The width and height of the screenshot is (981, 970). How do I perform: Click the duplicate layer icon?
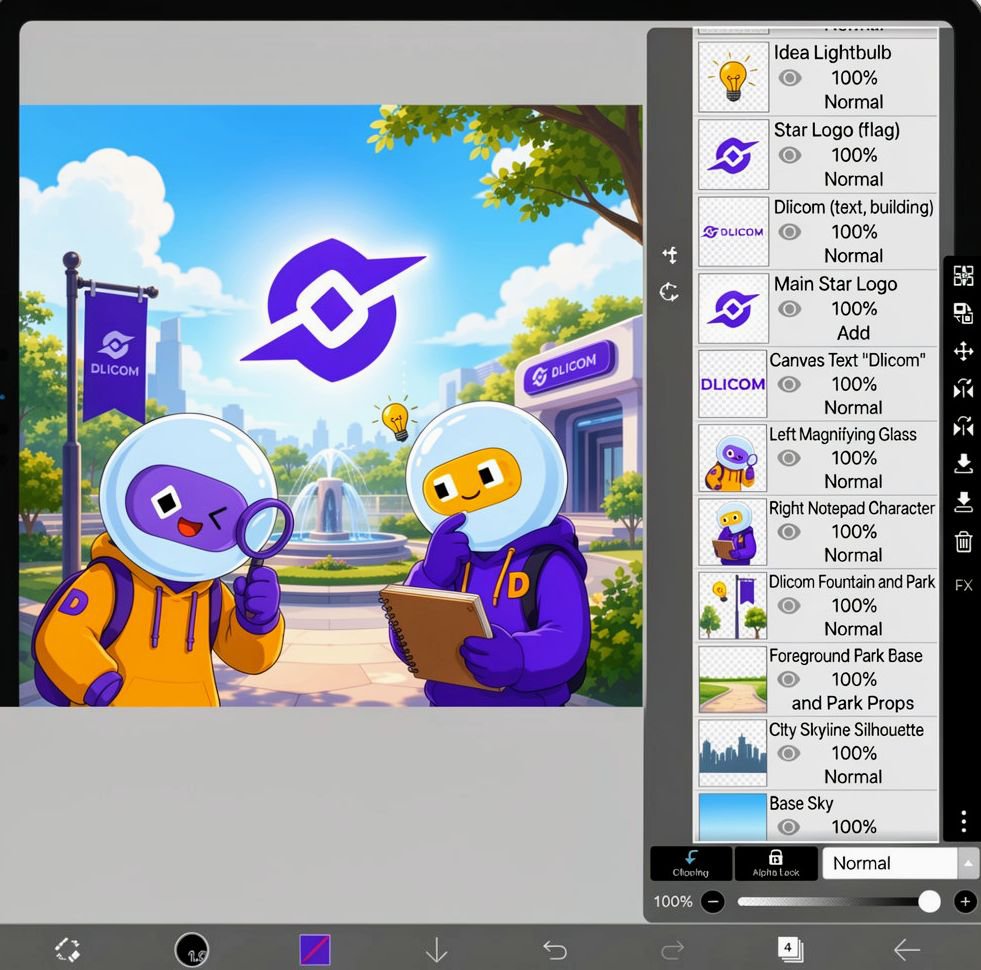[963, 313]
